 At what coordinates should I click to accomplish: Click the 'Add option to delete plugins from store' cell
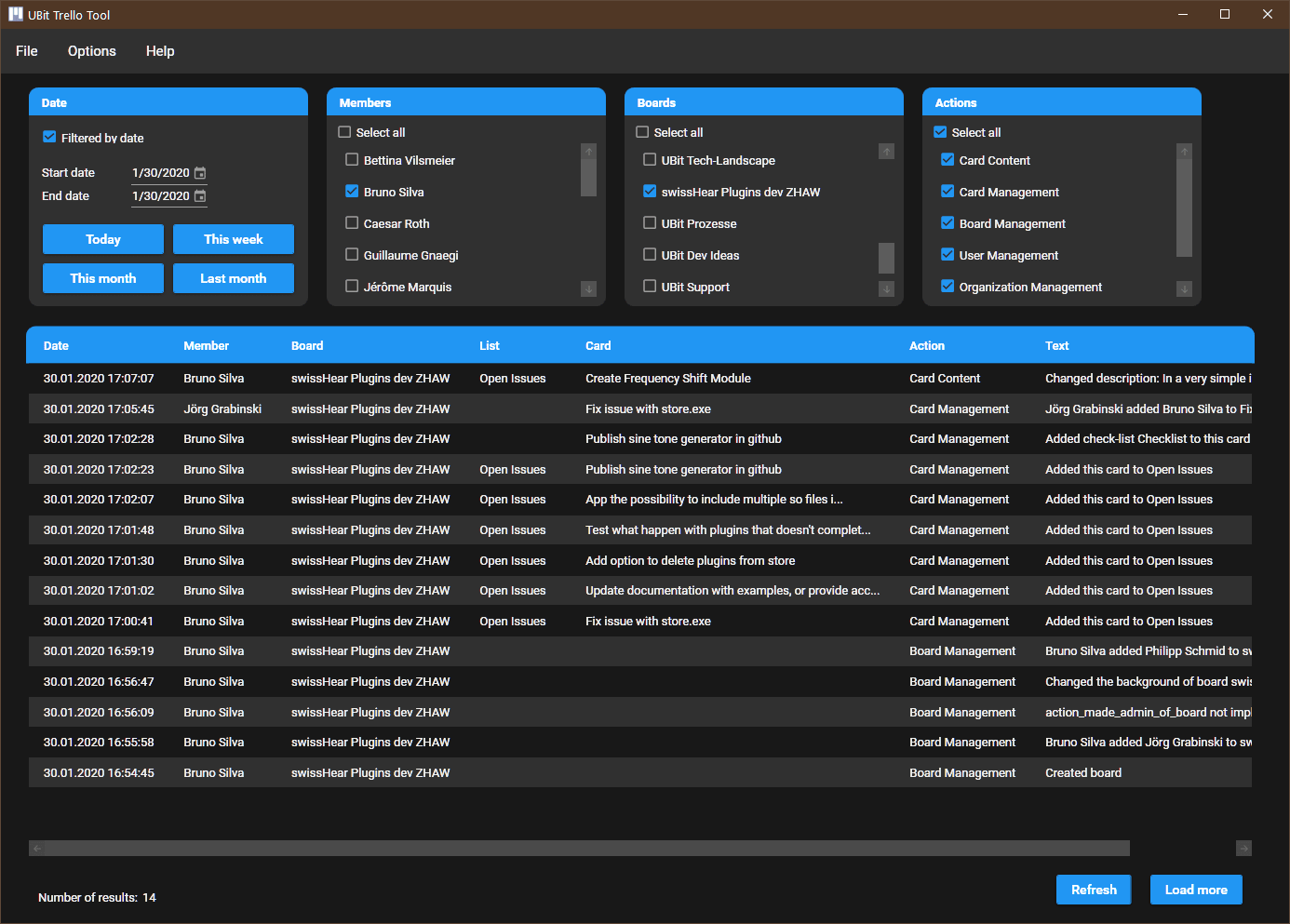(691, 560)
